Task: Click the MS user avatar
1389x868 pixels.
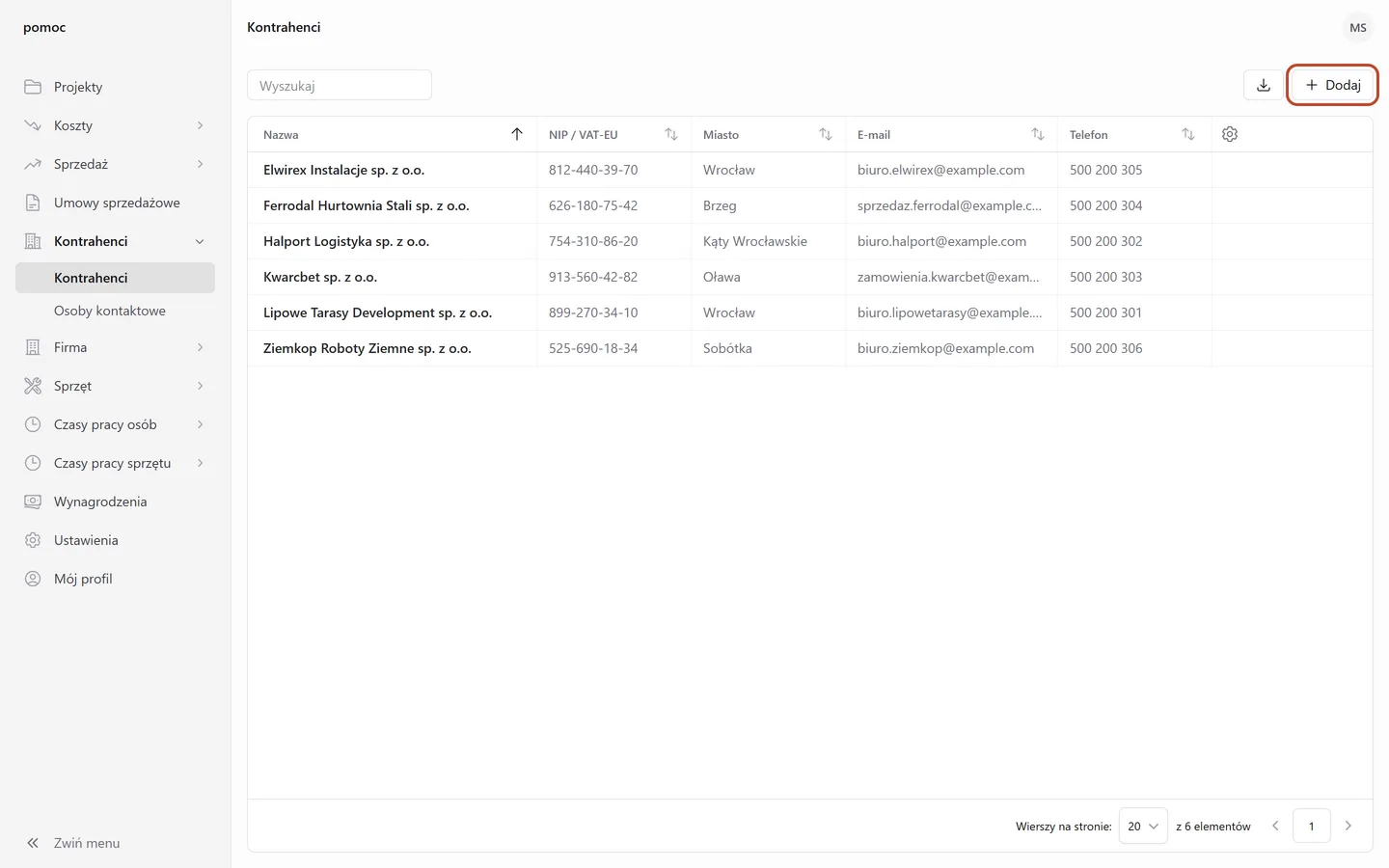Action: [1358, 27]
